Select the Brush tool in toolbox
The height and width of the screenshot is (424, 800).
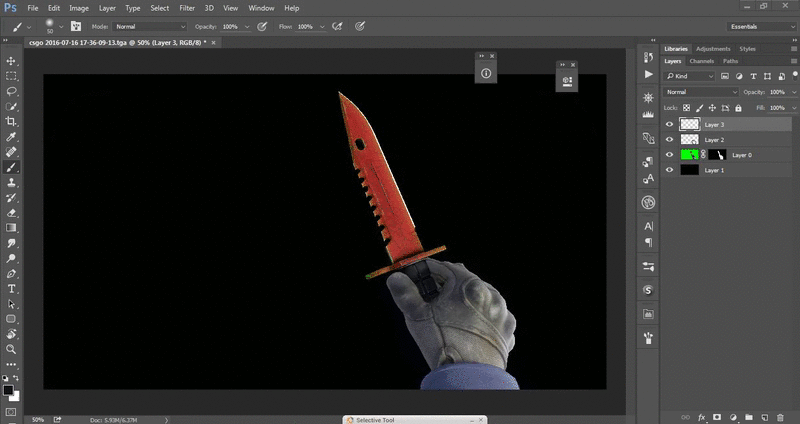(11, 167)
